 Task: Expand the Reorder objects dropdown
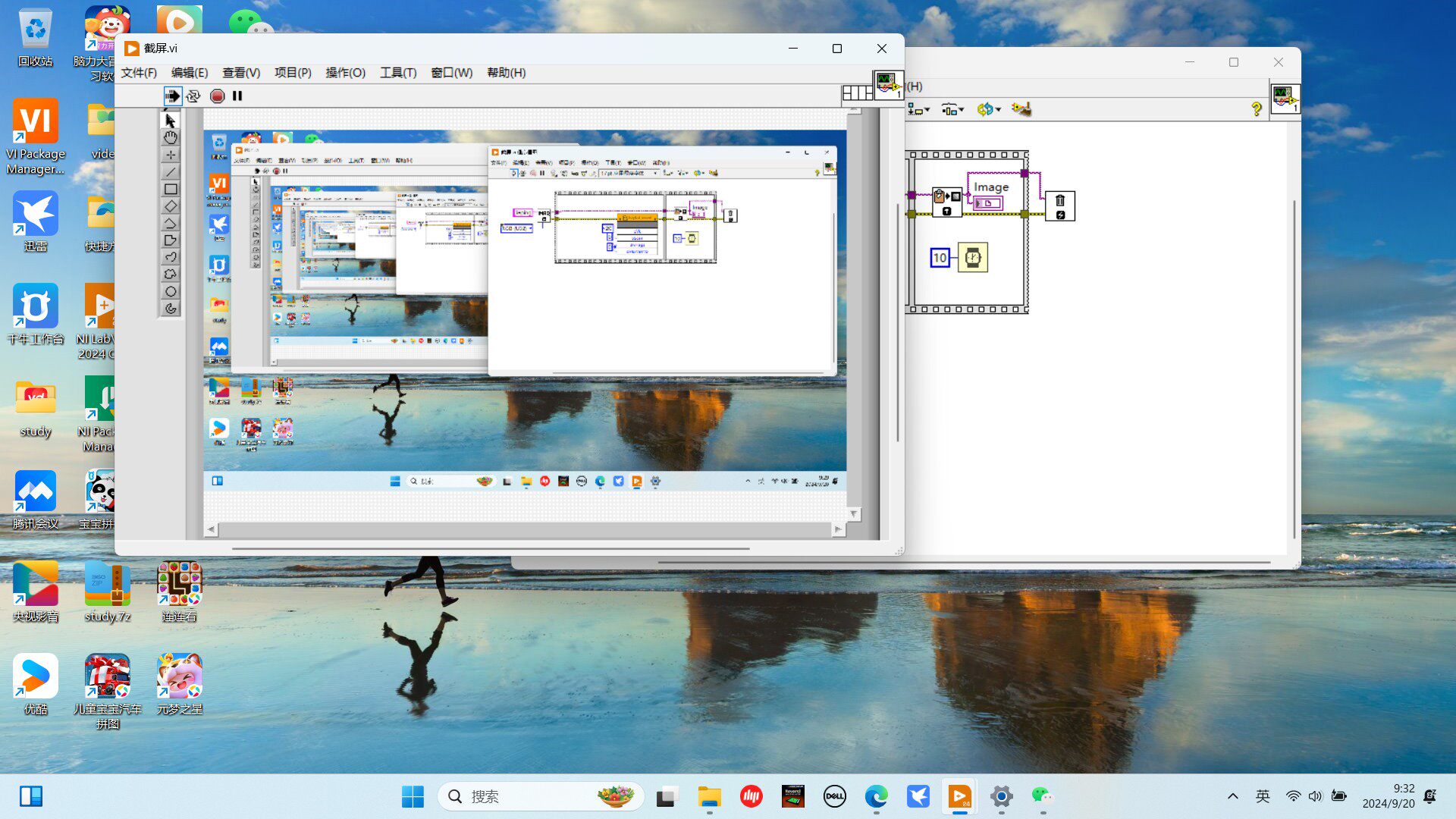point(988,110)
